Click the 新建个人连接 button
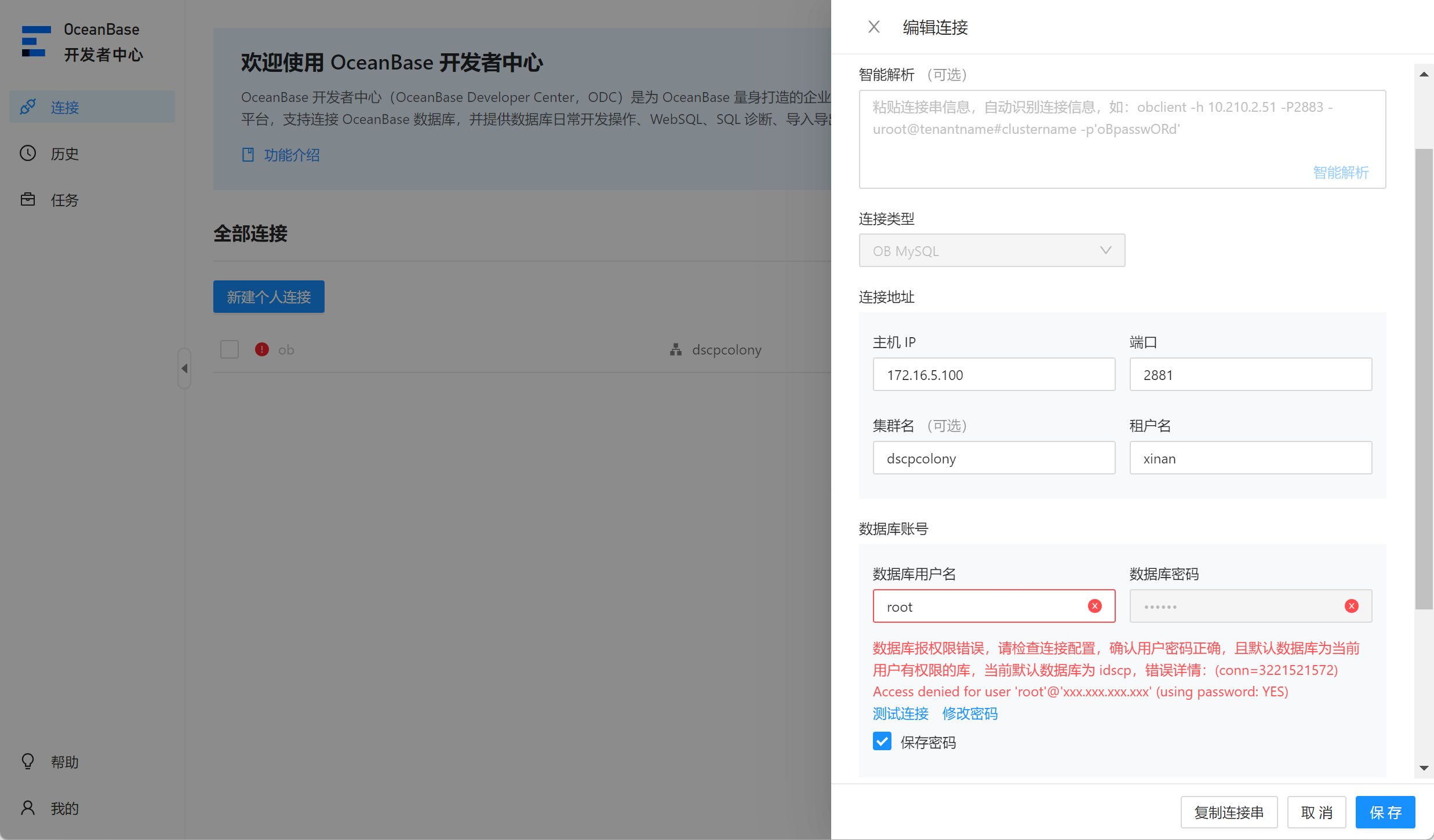1434x840 pixels. pyautogui.click(x=269, y=297)
